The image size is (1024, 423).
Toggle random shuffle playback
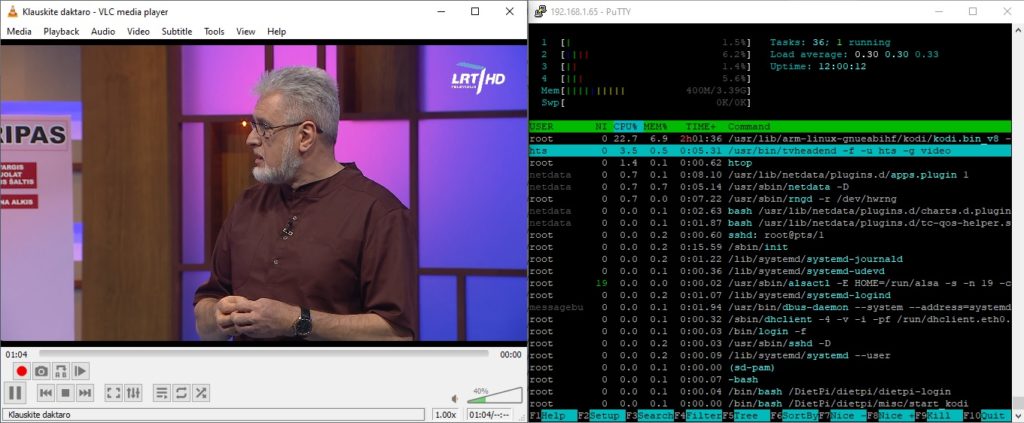pos(201,393)
